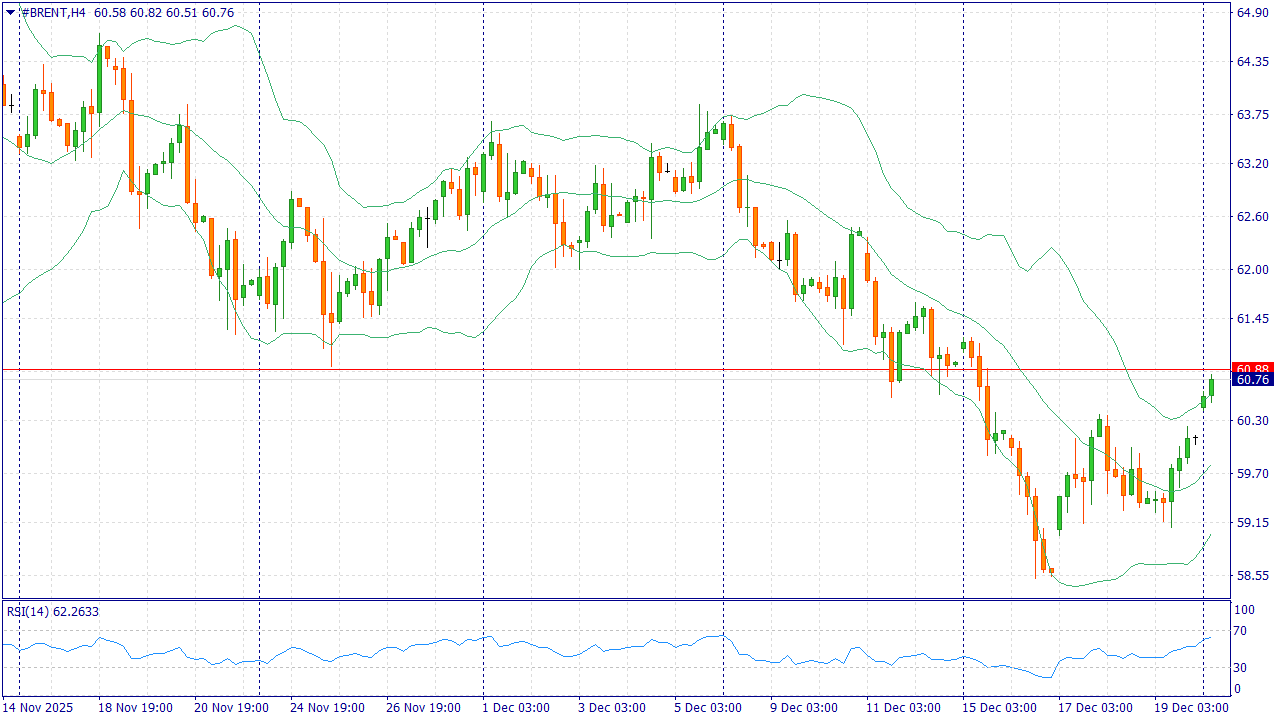The width and height of the screenshot is (1280, 720).
Task: Click the RSI 30 level label
Action: (1239, 667)
